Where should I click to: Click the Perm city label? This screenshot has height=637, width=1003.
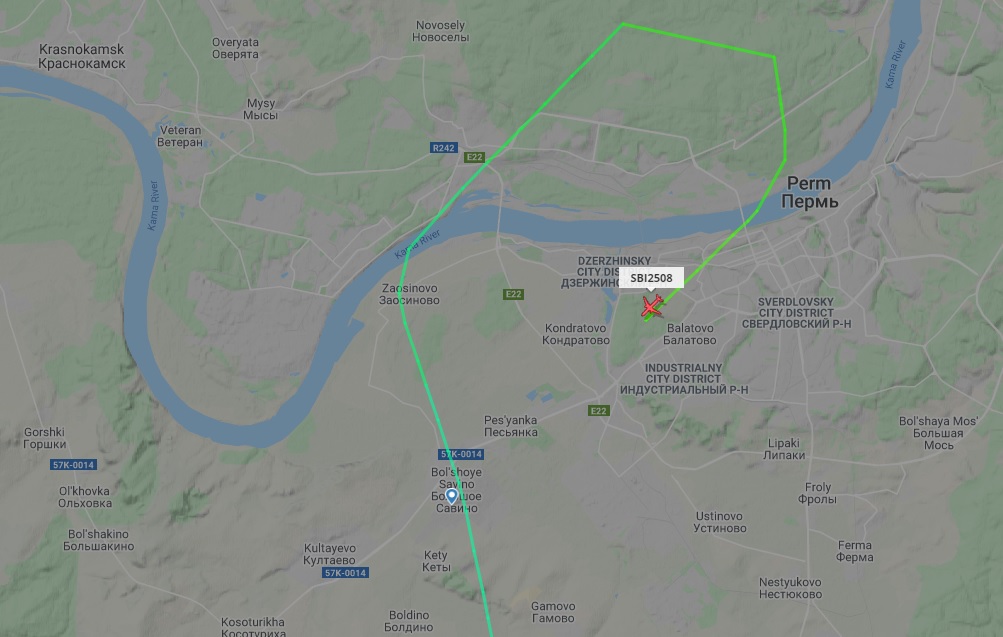(809, 193)
